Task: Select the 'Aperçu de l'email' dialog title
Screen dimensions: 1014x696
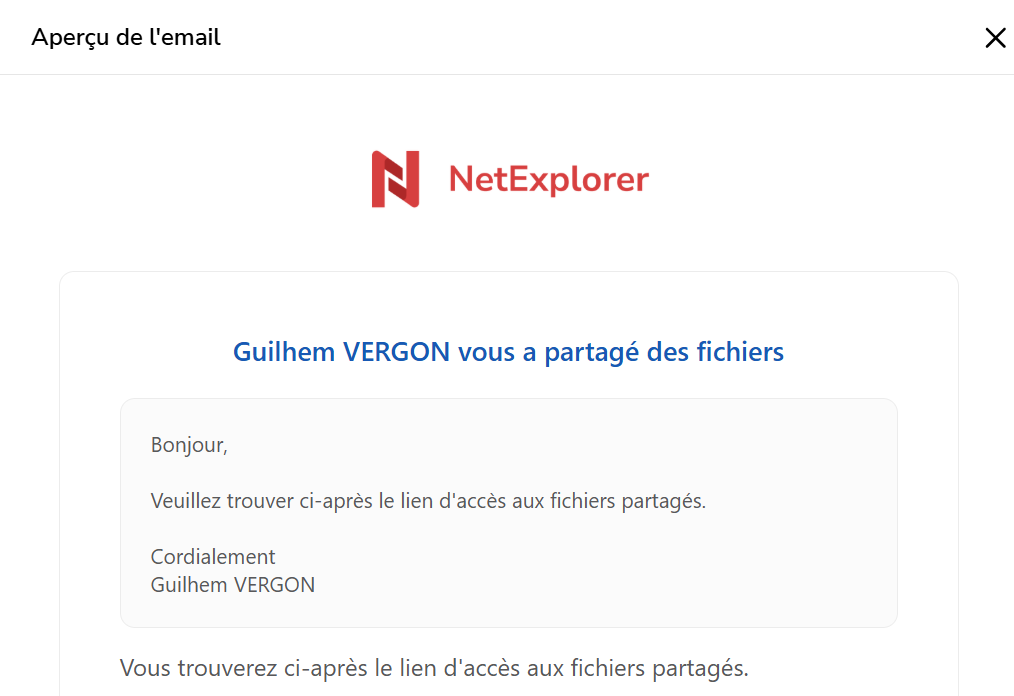Action: pyautogui.click(x=126, y=38)
